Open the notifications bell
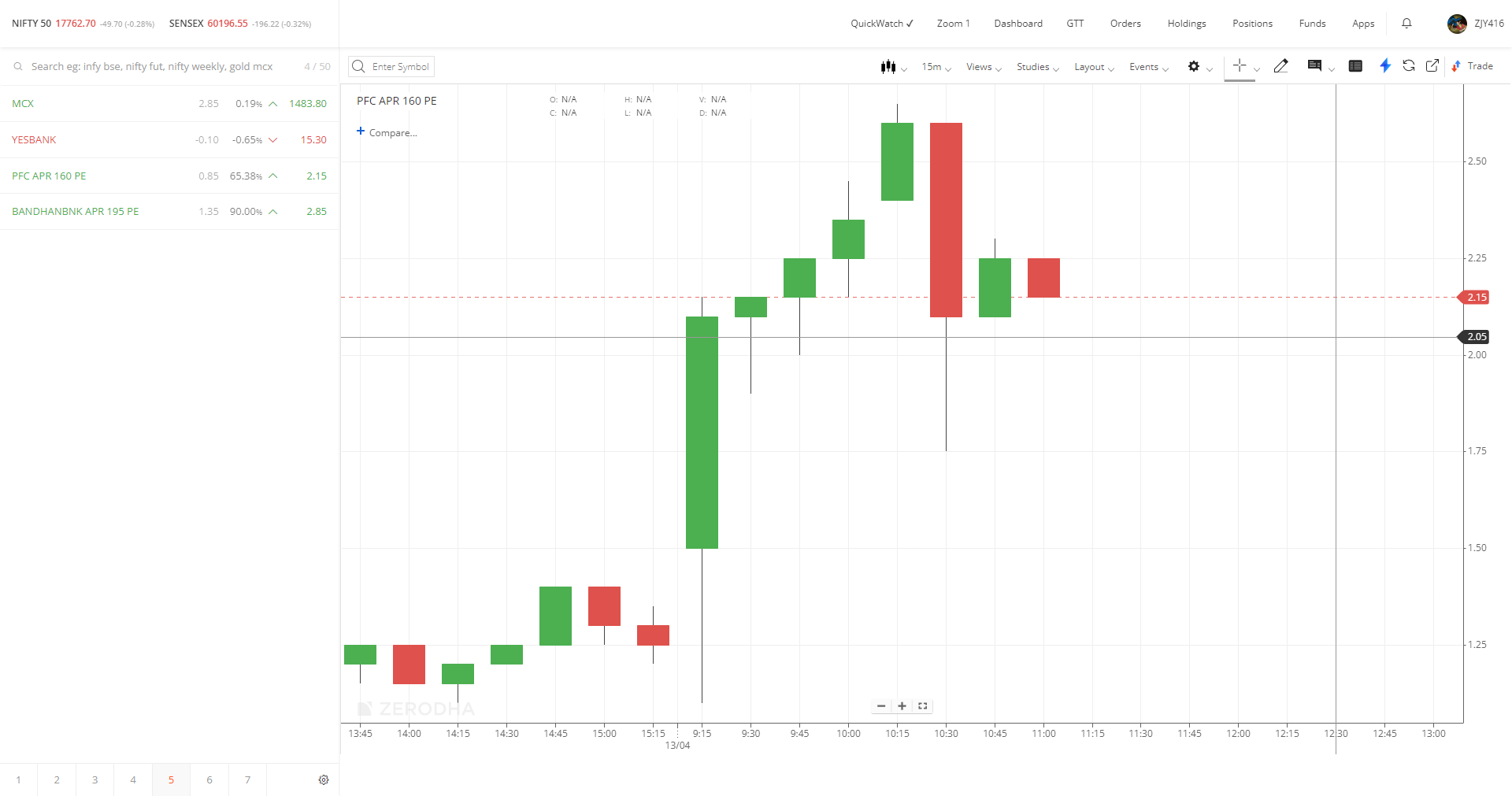This screenshot has width=1512, height=796. [x=1406, y=24]
